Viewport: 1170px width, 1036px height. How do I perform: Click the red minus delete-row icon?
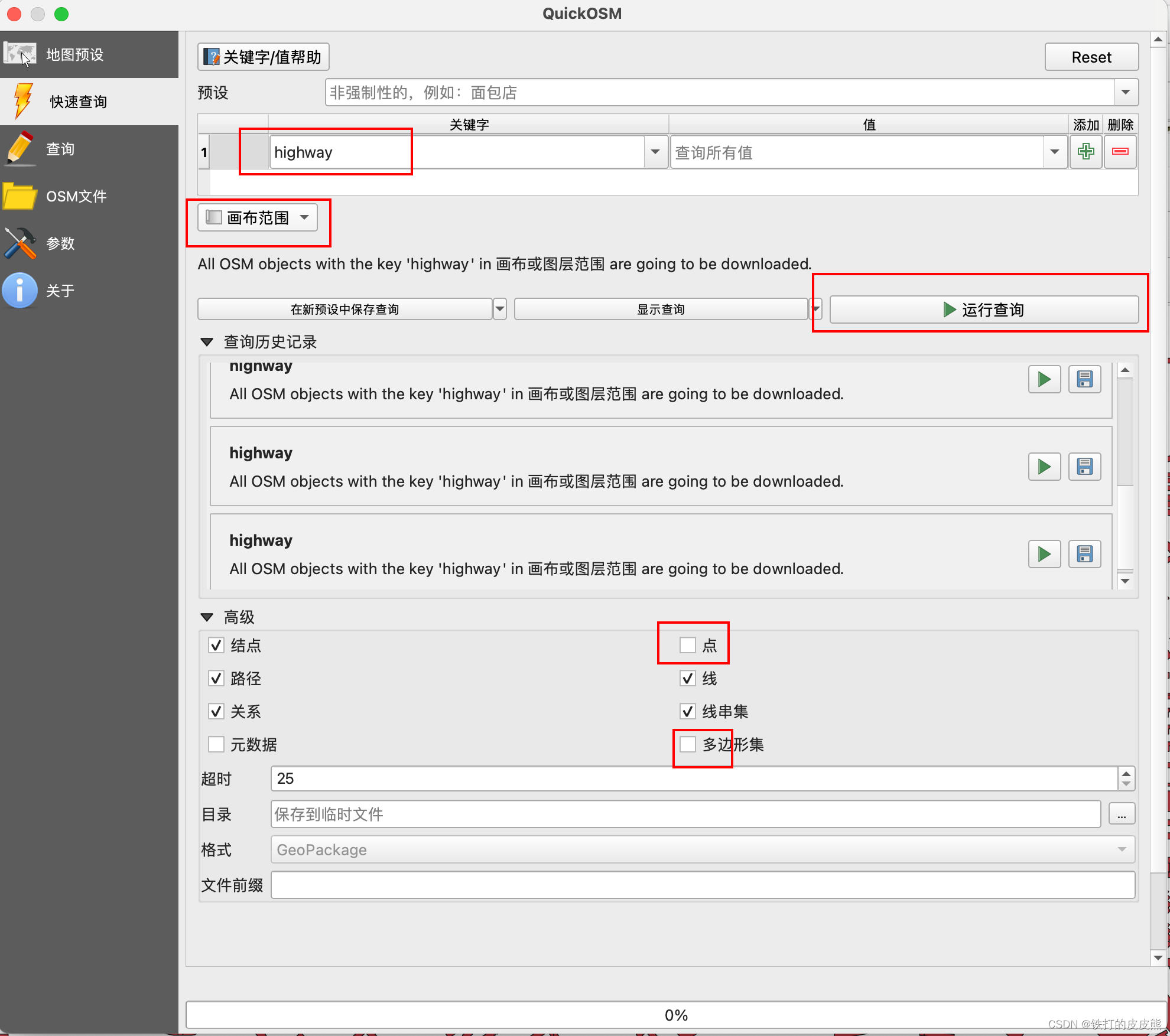tap(1120, 152)
